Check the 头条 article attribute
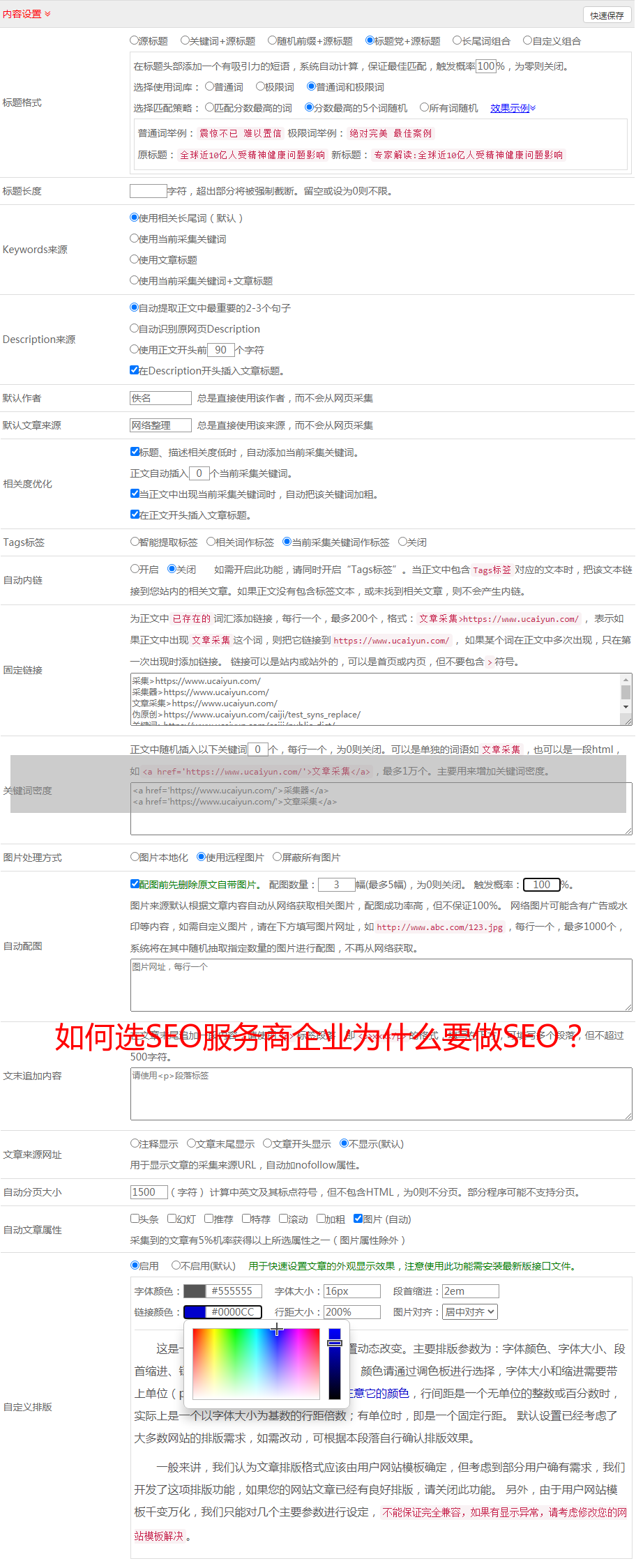The height and width of the screenshot is (1568, 636). tap(135, 1219)
